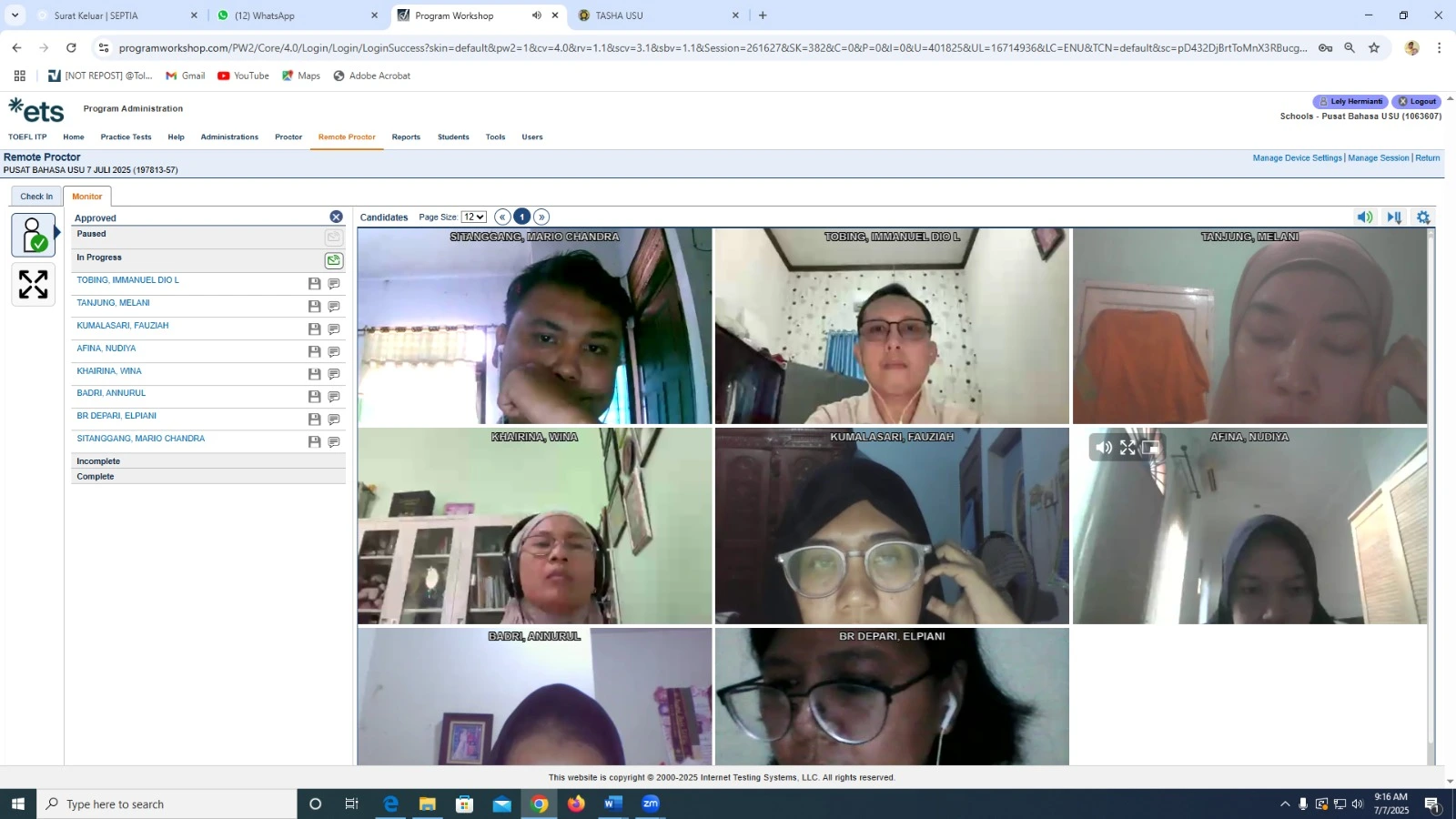Open the Page Size dropdown
Screen dimensions: 1456x819
click(474, 217)
